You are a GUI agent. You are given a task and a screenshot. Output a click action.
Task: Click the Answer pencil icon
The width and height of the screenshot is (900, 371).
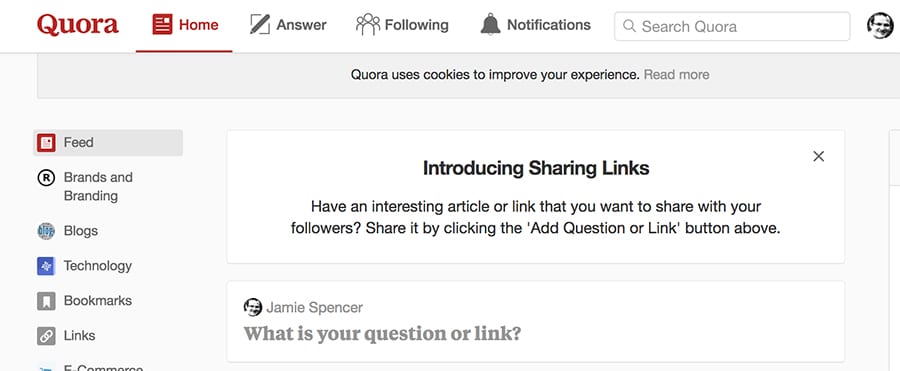pos(259,25)
